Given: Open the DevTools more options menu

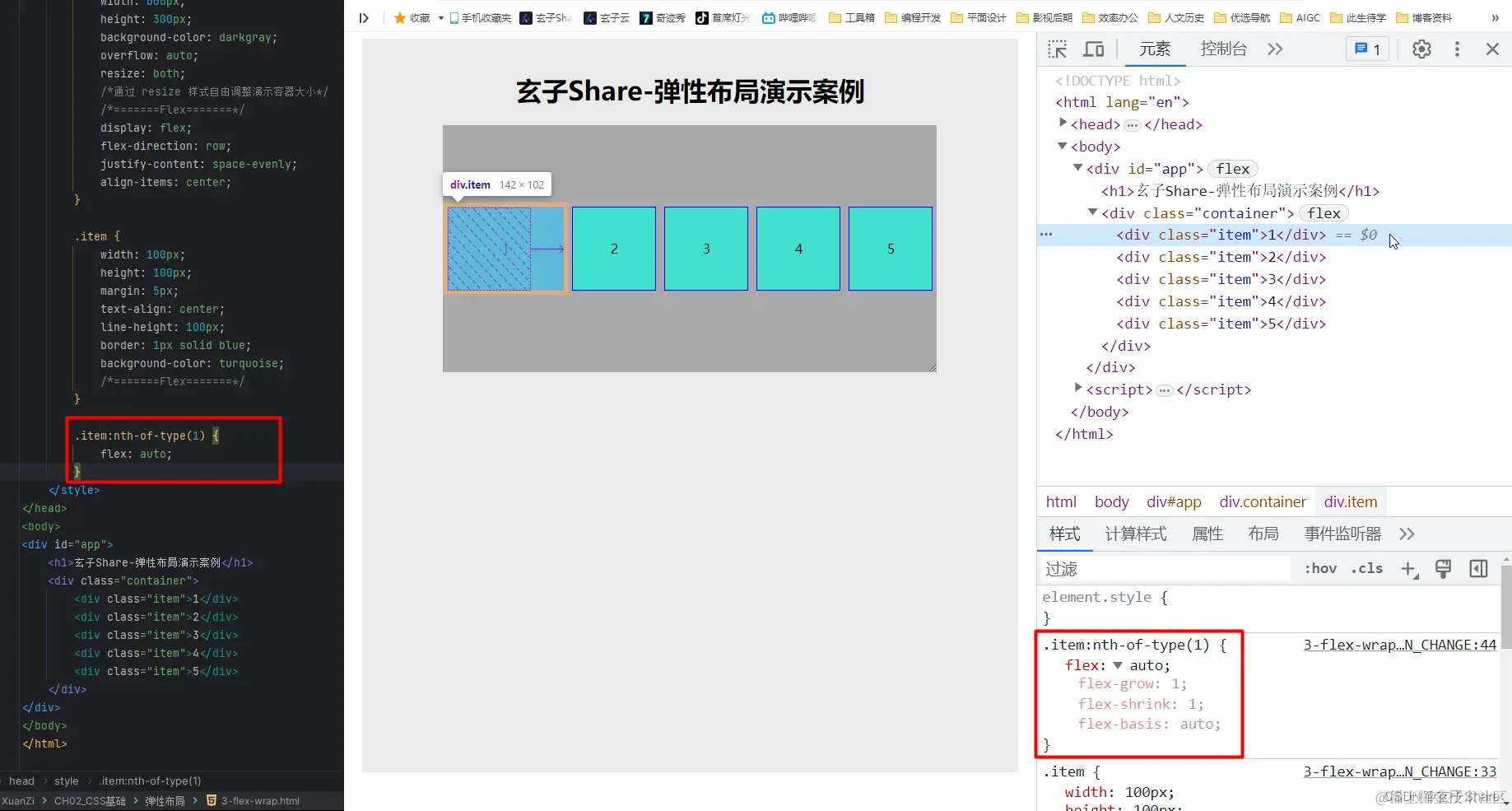Looking at the screenshot, I should tap(1456, 49).
